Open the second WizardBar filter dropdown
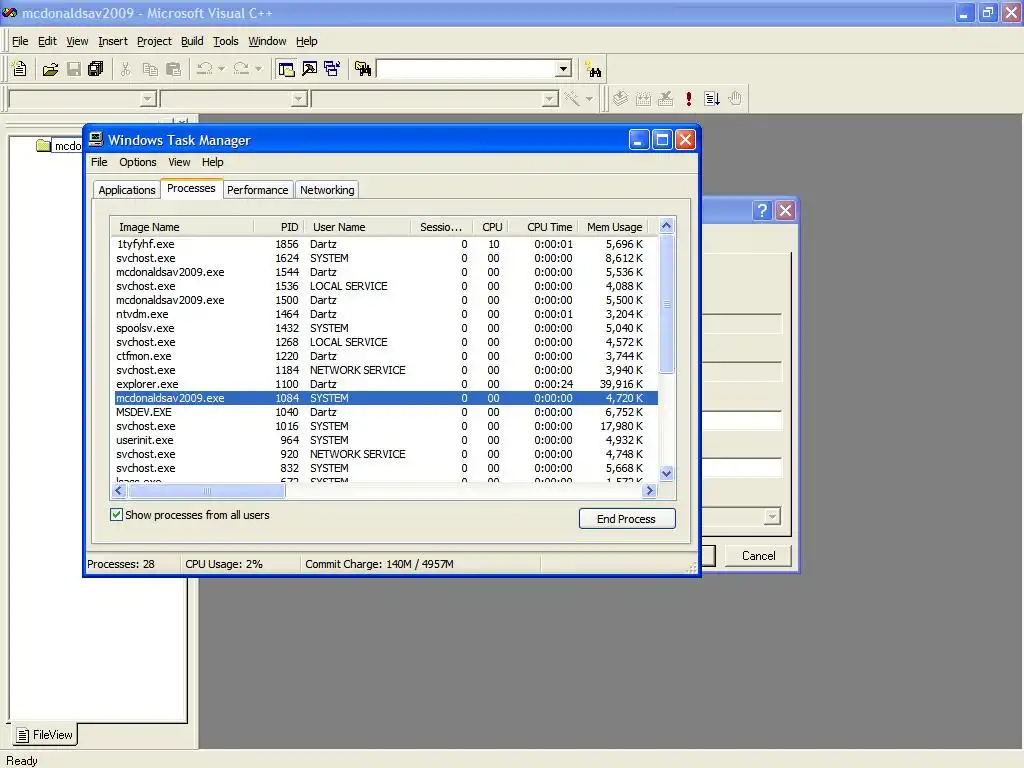The width and height of the screenshot is (1024, 768). [x=298, y=99]
